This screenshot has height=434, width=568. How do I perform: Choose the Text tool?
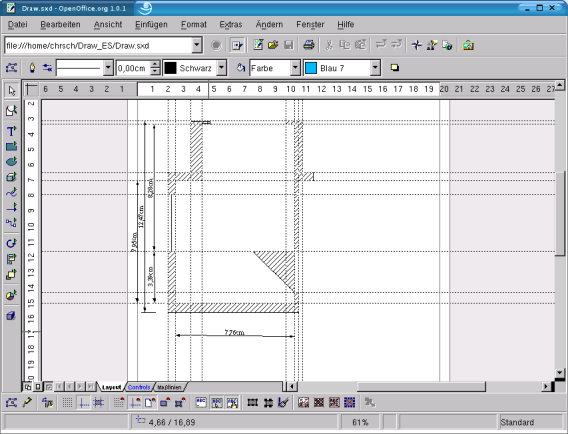pyautogui.click(x=12, y=131)
